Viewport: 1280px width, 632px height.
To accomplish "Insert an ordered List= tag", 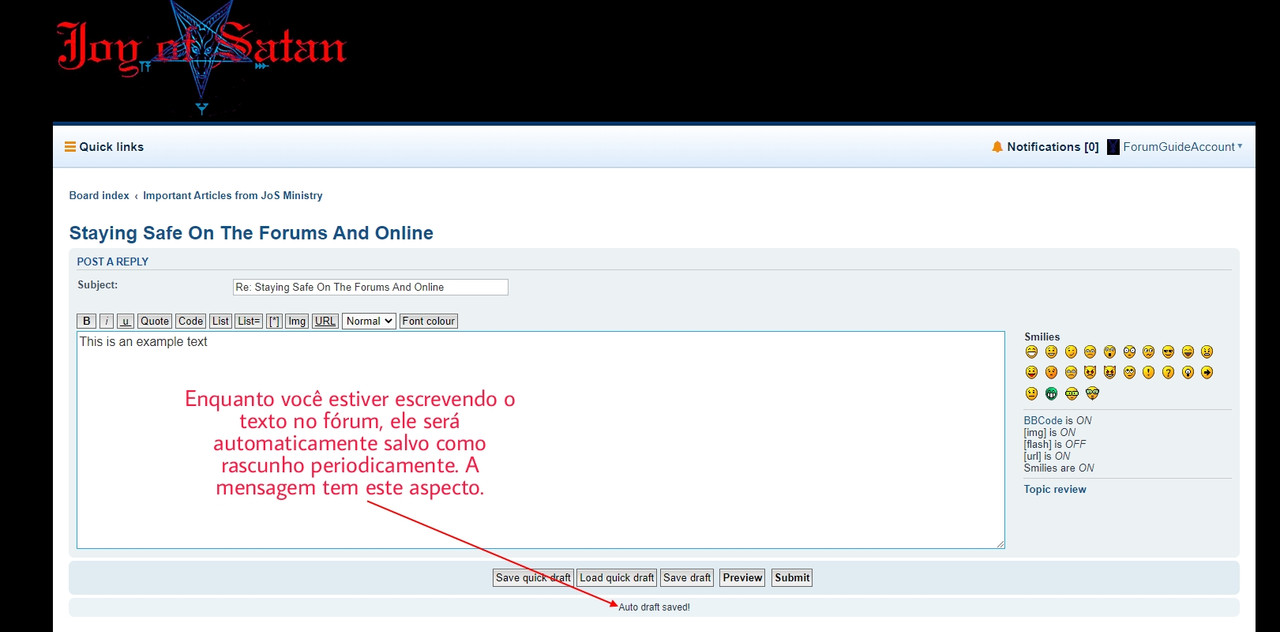I will tap(249, 321).
